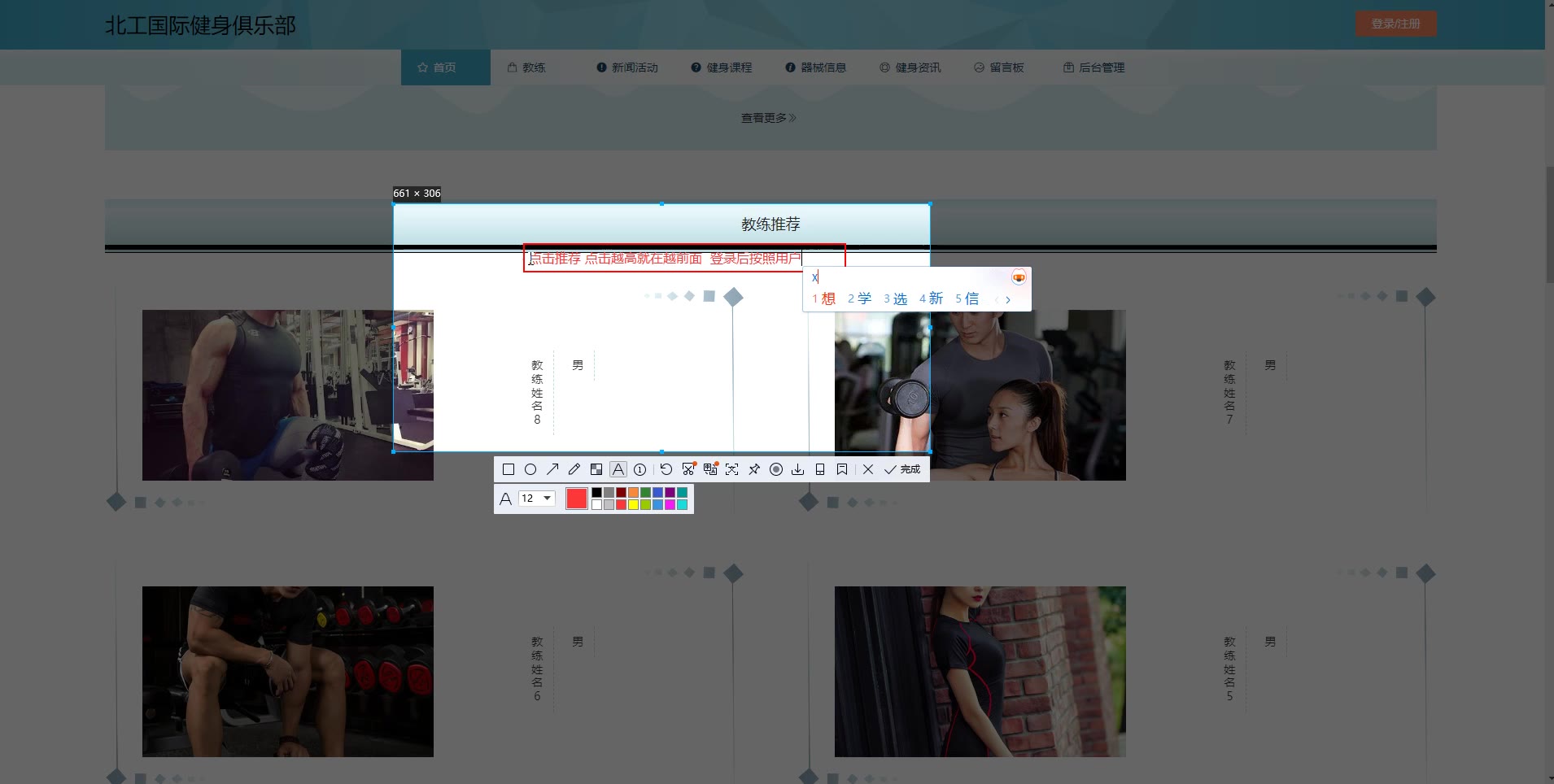Click the 登录/注册 button
The width and height of the screenshot is (1554, 784).
tap(1396, 24)
